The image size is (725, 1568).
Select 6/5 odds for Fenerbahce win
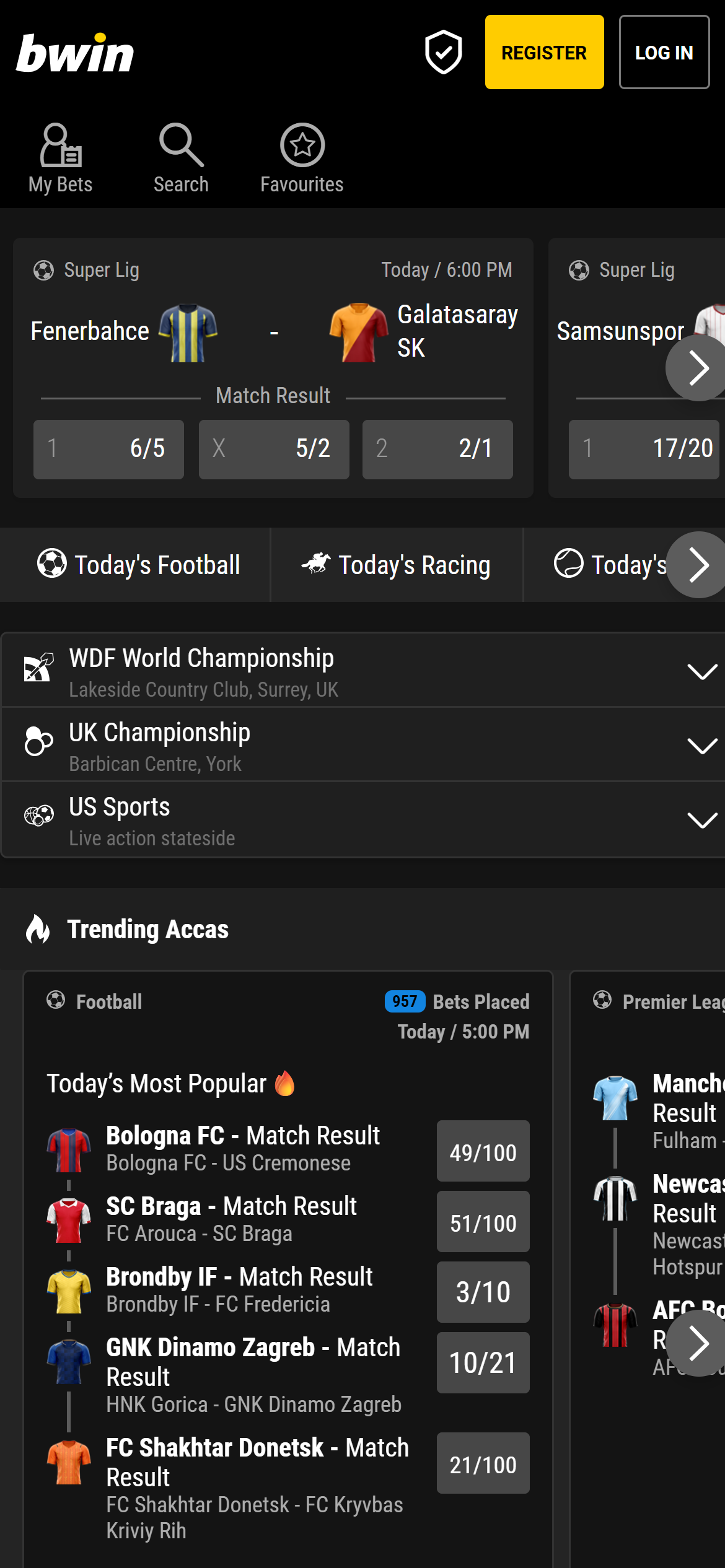[108, 450]
